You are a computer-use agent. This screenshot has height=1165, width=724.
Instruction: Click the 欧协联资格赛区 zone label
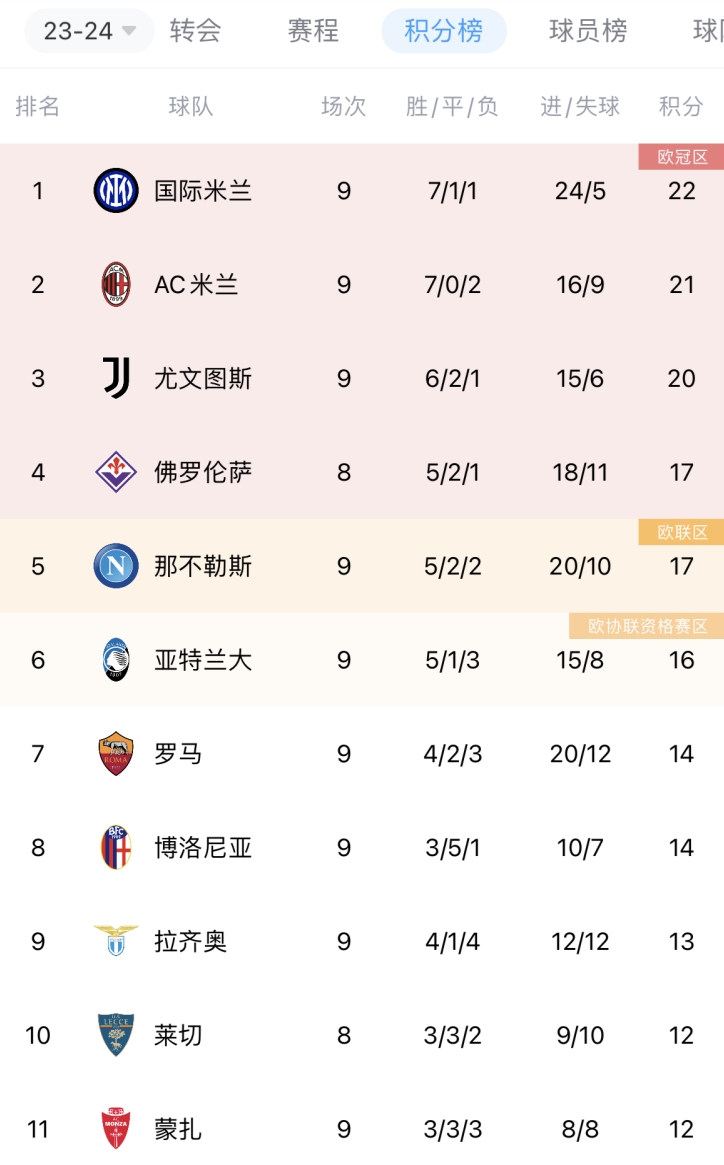click(x=647, y=626)
